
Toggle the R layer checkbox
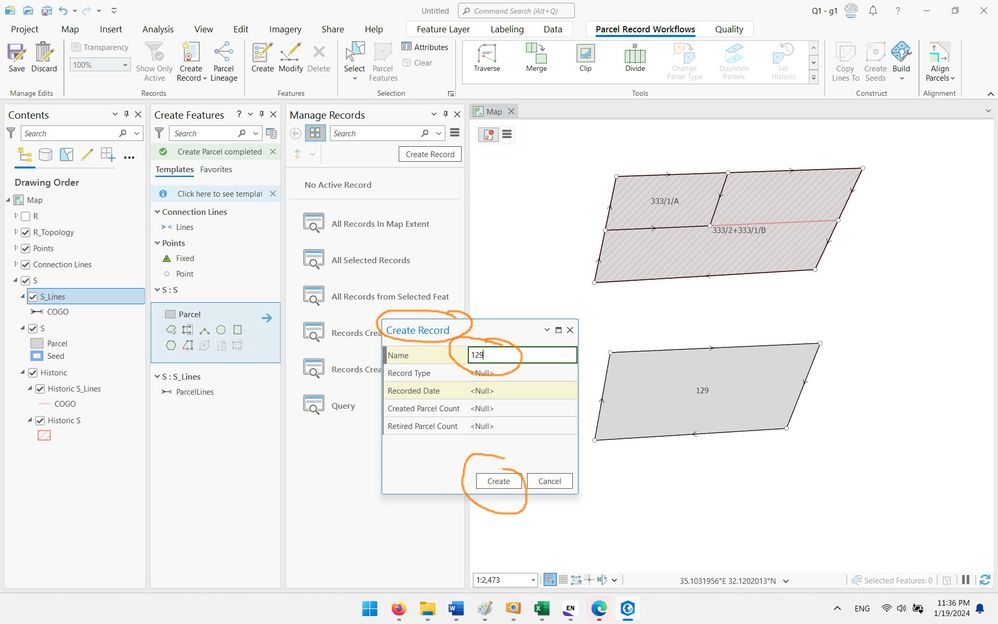pos(25,216)
